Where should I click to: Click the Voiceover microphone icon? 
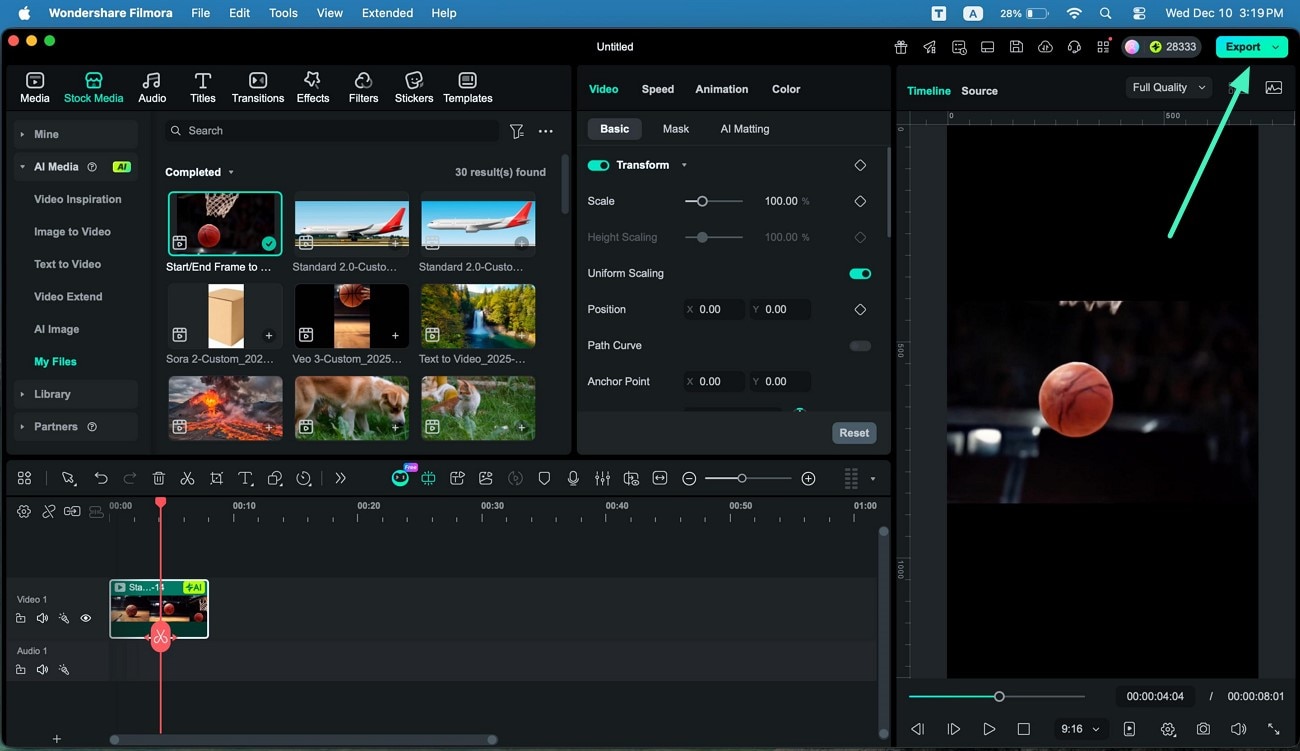[x=573, y=478]
